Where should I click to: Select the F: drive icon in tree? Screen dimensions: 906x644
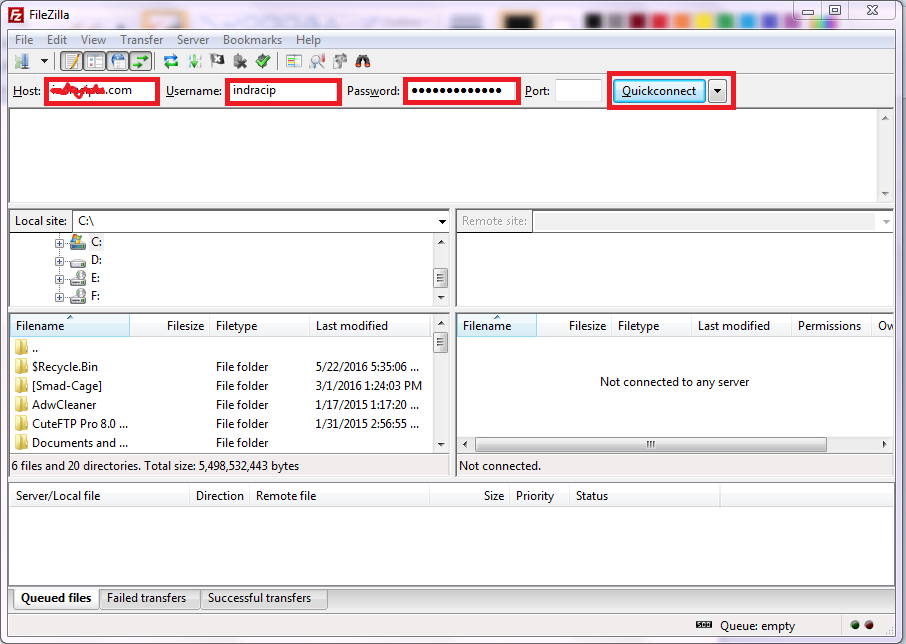(x=77, y=296)
